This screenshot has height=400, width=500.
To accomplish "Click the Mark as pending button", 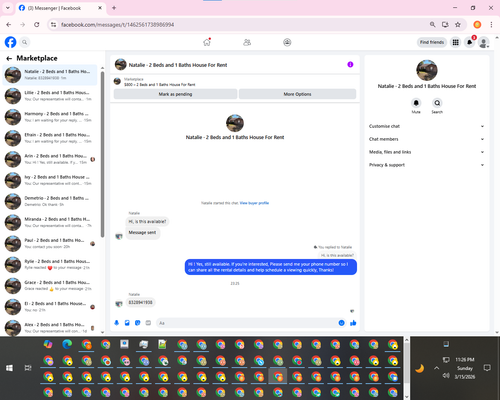I will (x=175, y=94).
